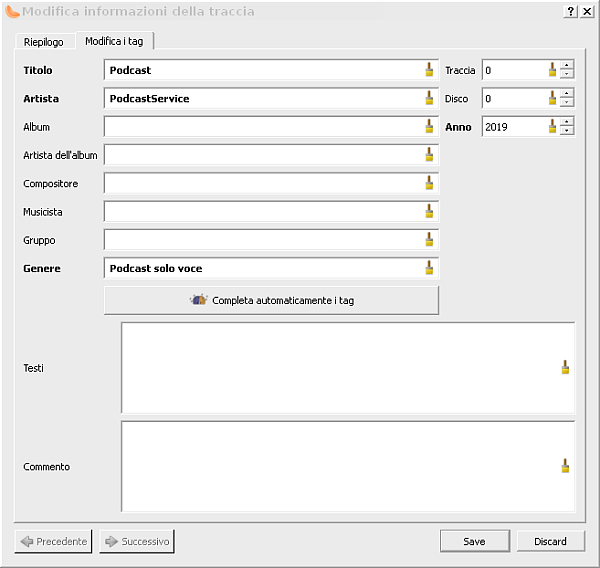Focus the Gruppo input field

(x=262, y=240)
